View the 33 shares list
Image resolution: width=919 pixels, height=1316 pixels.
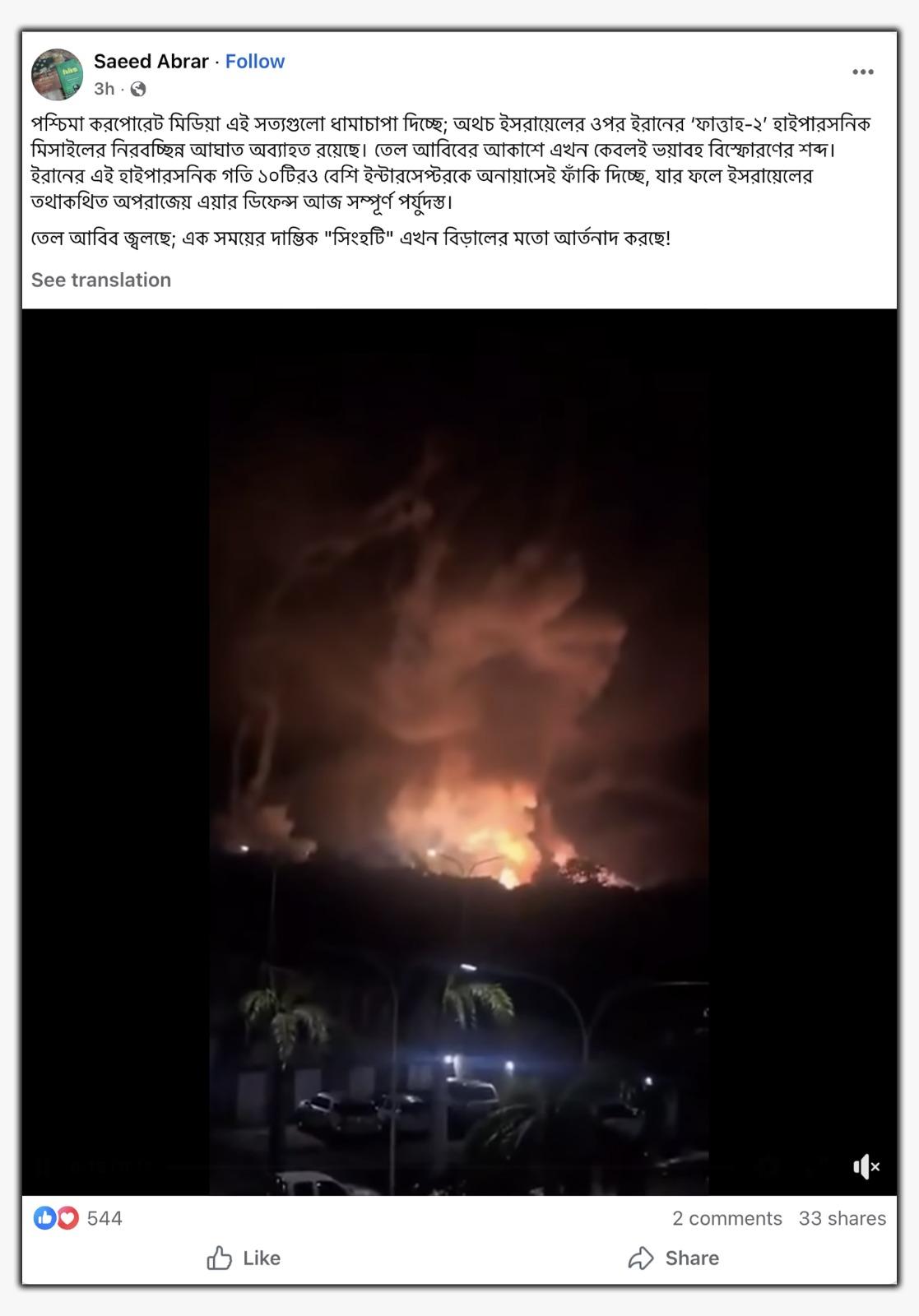pos(842,1218)
